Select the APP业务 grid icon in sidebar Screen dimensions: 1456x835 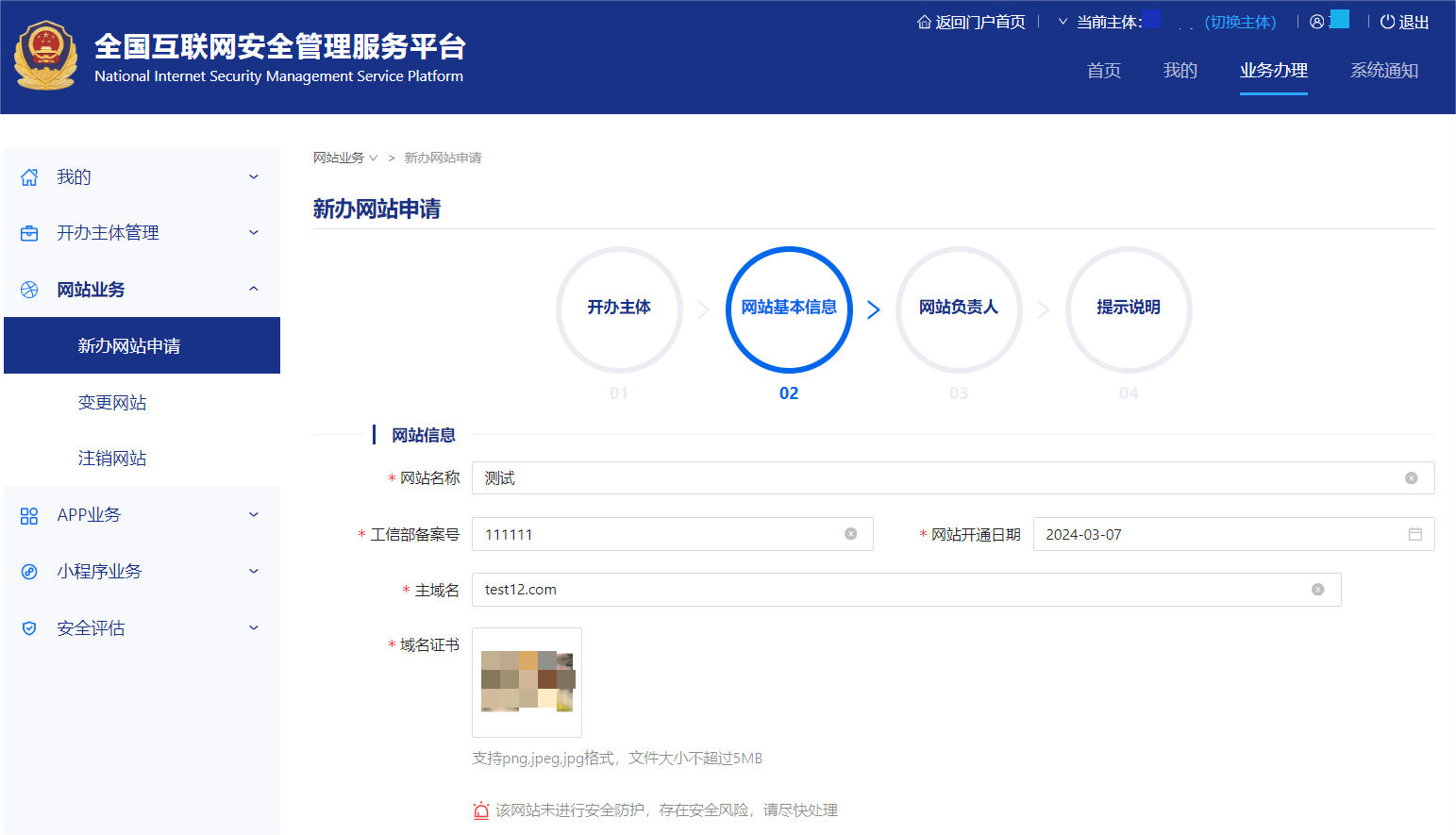coord(28,514)
